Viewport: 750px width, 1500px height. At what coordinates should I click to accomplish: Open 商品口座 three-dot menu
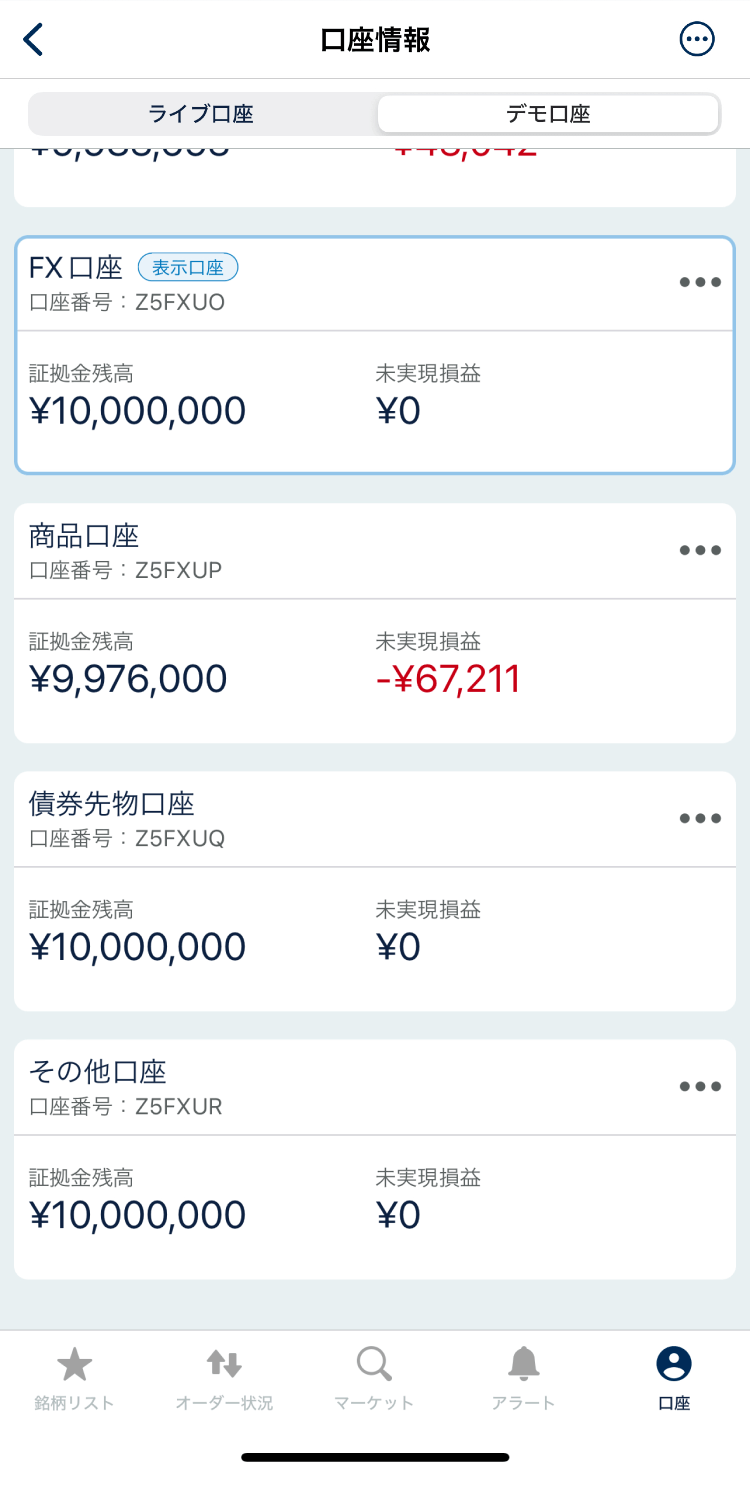pos(700,550)
